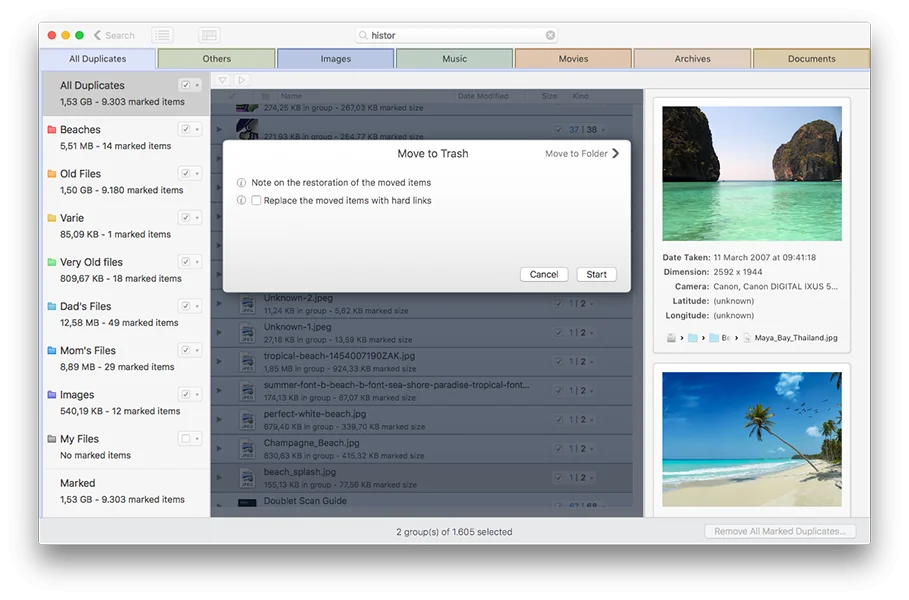Viewport: 909px width, 600px height.
Task: Enable 'Replace the moved items with hard links'
Action: click(257, 201)
